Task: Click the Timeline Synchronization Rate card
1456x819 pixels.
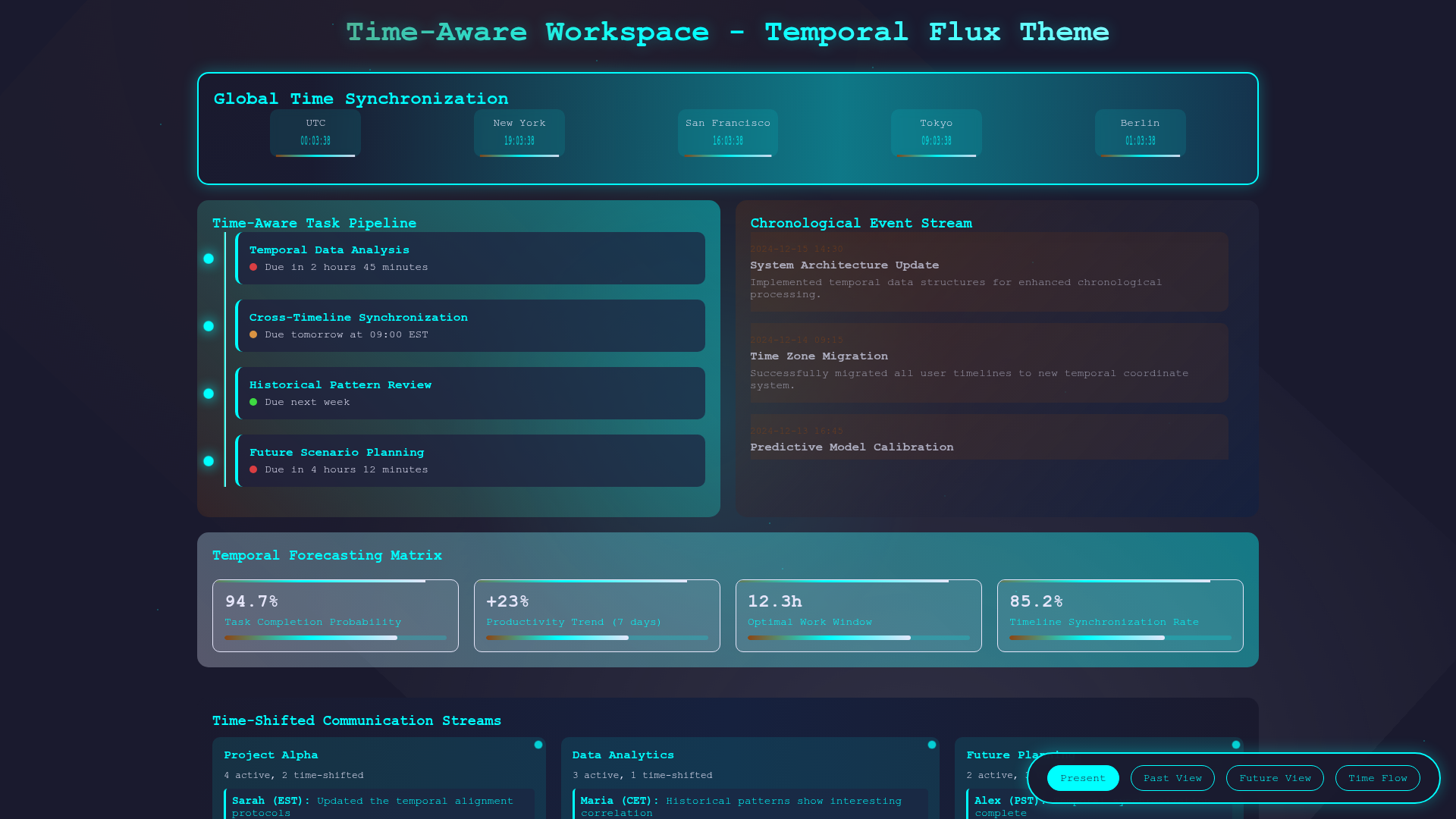Action: 1119,615
